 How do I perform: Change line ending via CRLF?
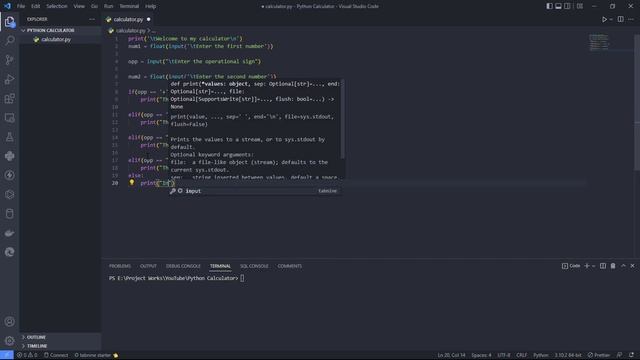pos(521,355)
